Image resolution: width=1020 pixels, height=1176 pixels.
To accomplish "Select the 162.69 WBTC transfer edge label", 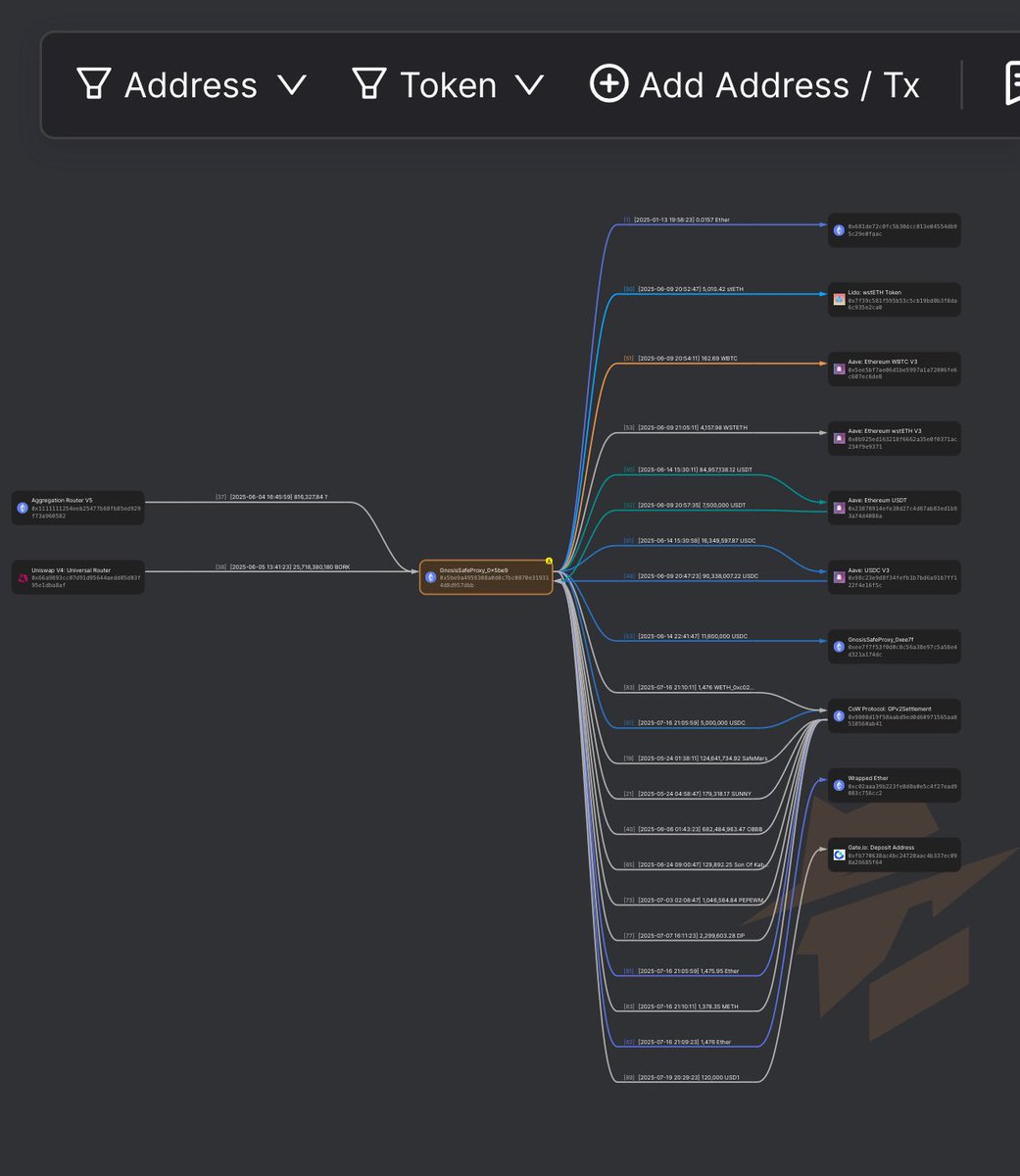I will pos(680,359).
